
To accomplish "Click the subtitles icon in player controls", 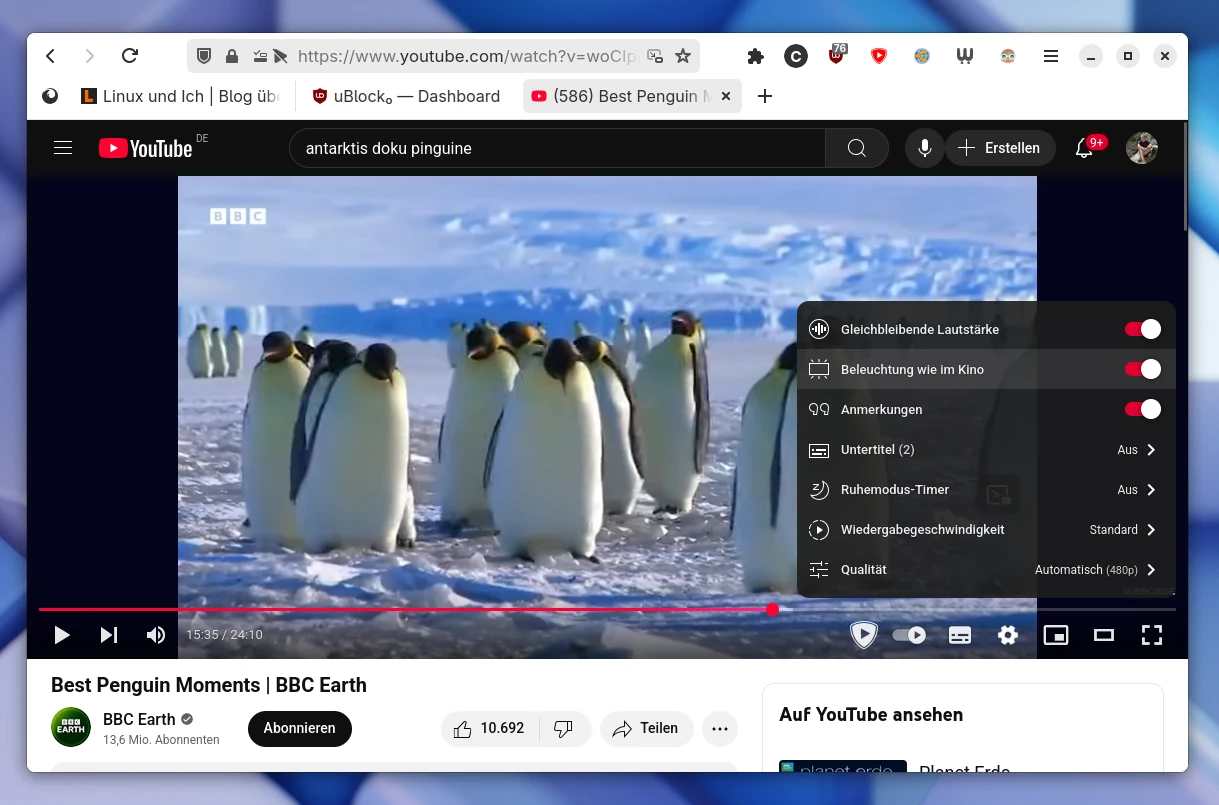I will 959,635.
